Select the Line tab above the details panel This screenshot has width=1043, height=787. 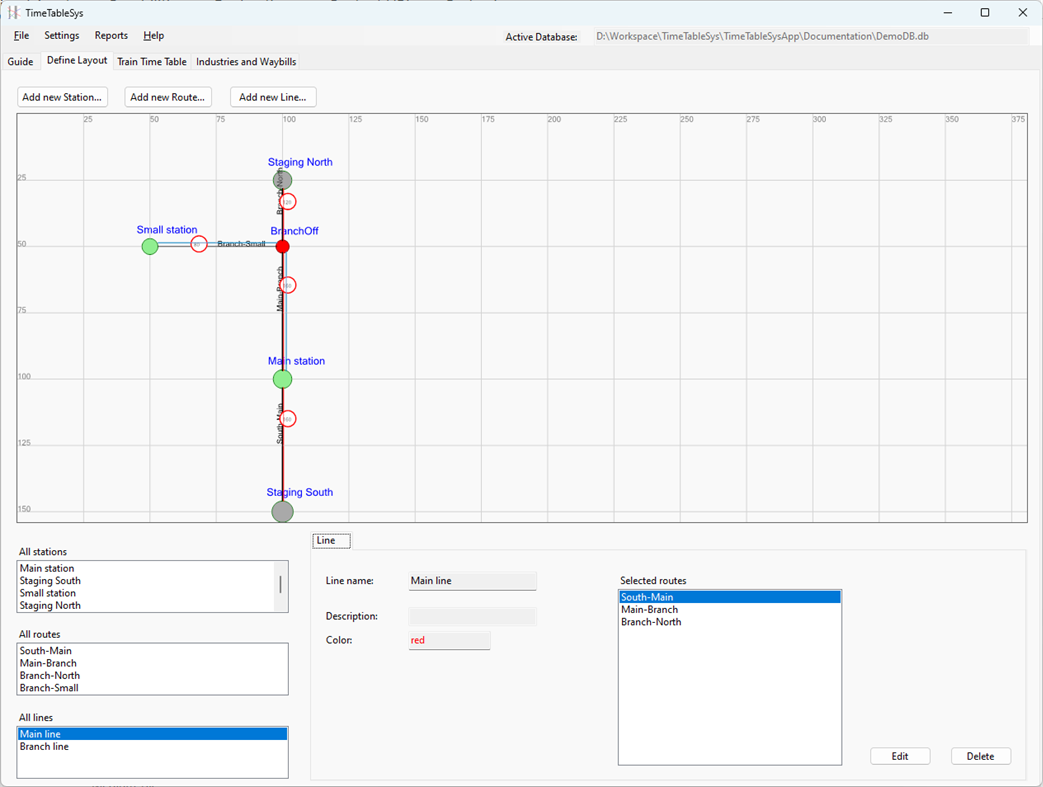point(330,540)
